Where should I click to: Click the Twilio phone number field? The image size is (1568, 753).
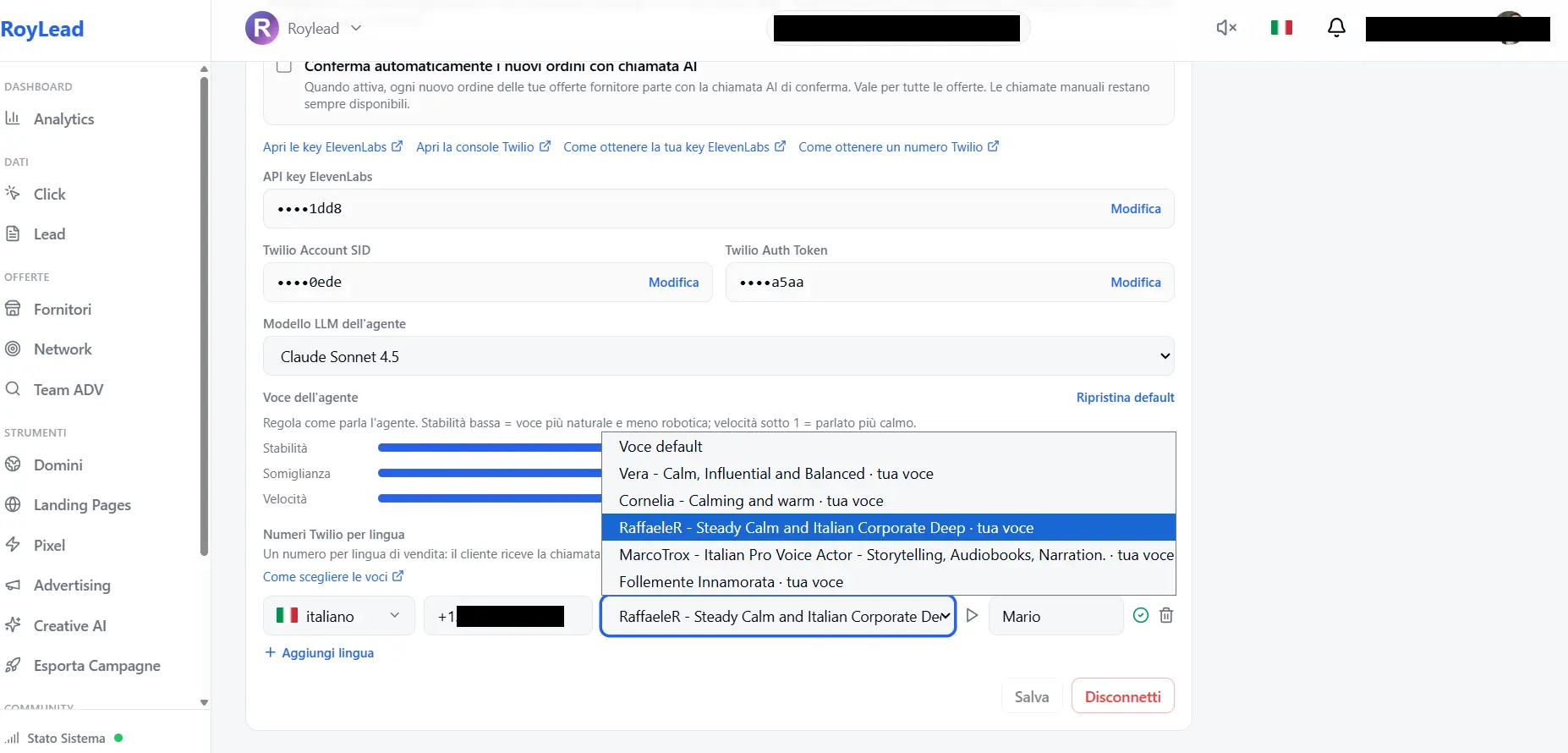(507, 616)
